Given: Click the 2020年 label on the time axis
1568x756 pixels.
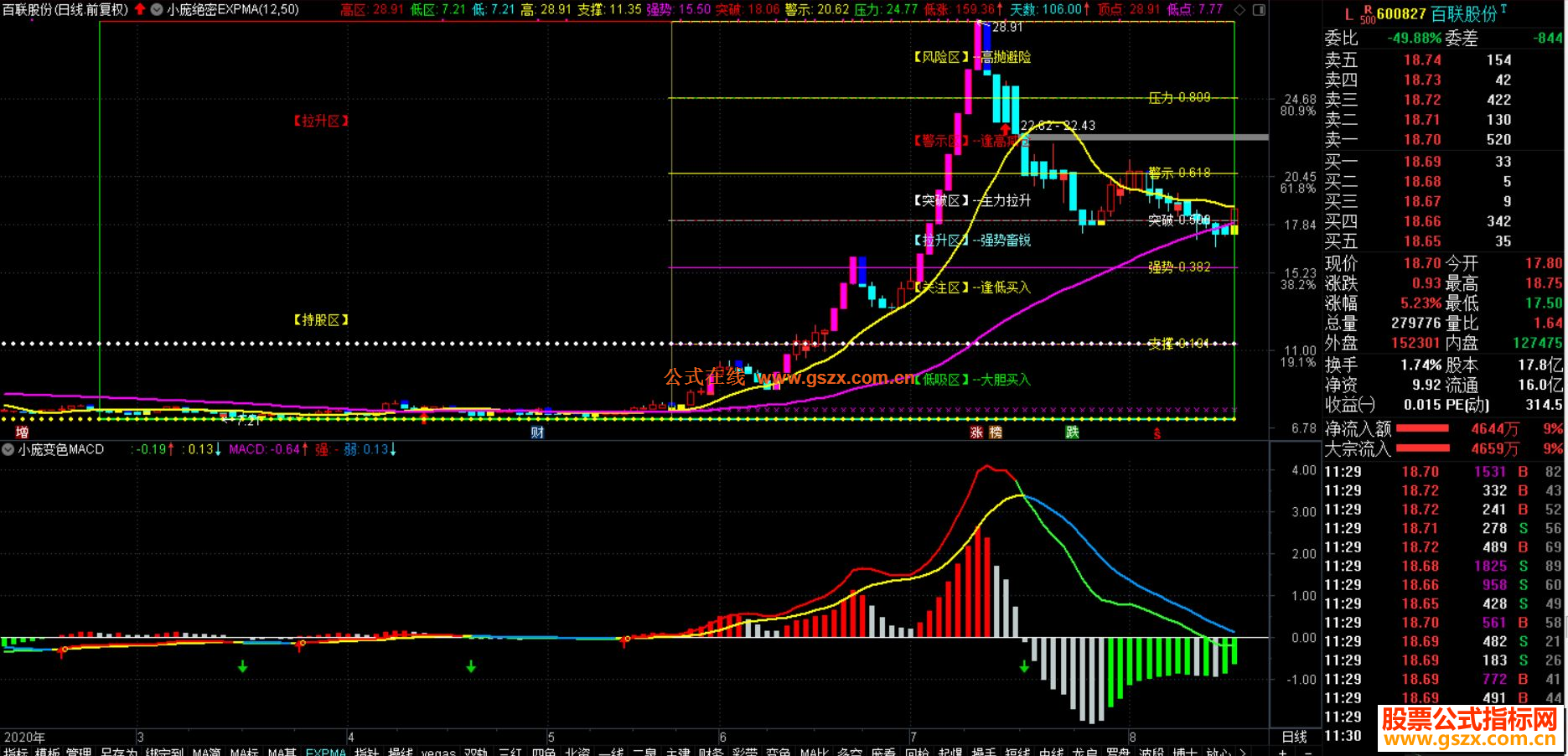Looking at the screenshot, I should click(24, 738).
